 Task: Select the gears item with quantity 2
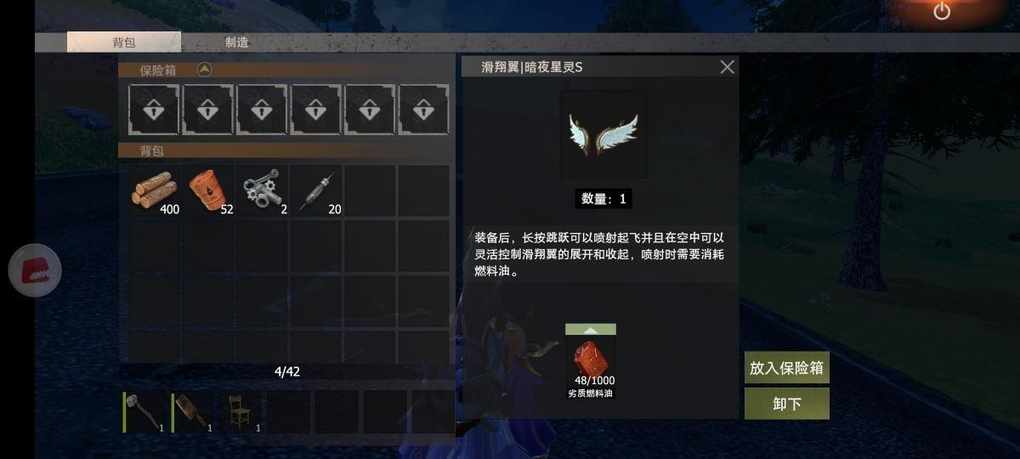(262, 190)
